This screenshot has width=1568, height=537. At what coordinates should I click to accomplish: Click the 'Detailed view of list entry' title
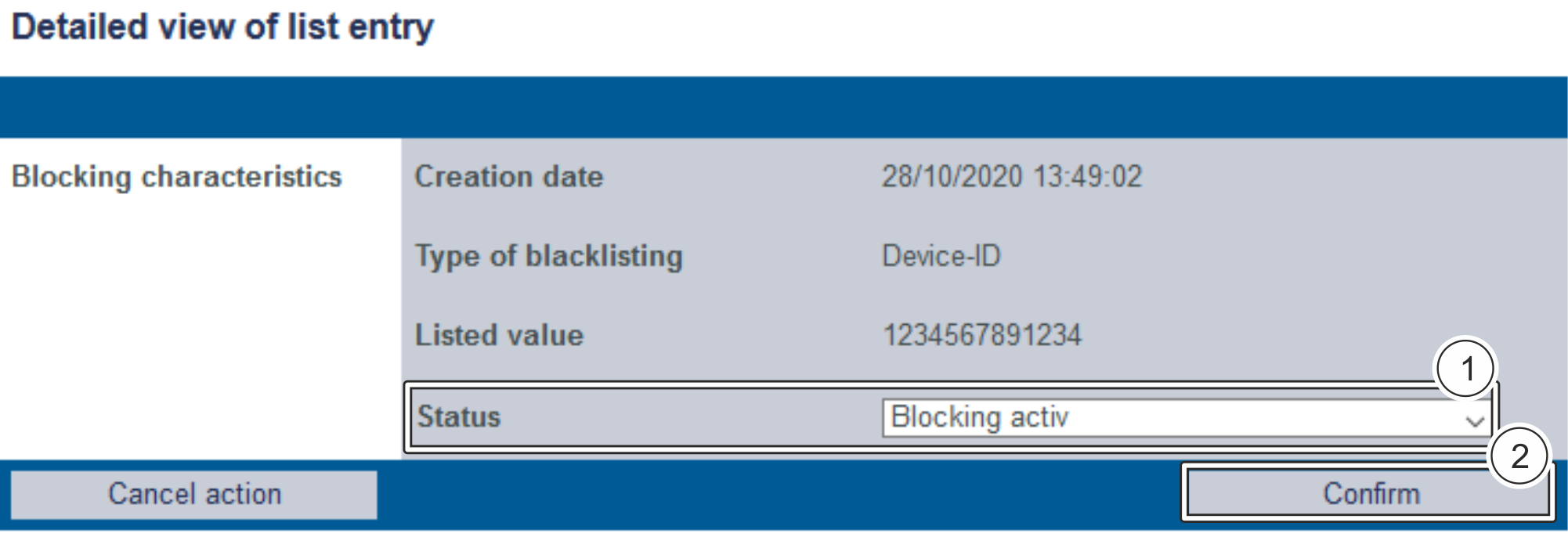pyautogui.click(x=222, y=27)
